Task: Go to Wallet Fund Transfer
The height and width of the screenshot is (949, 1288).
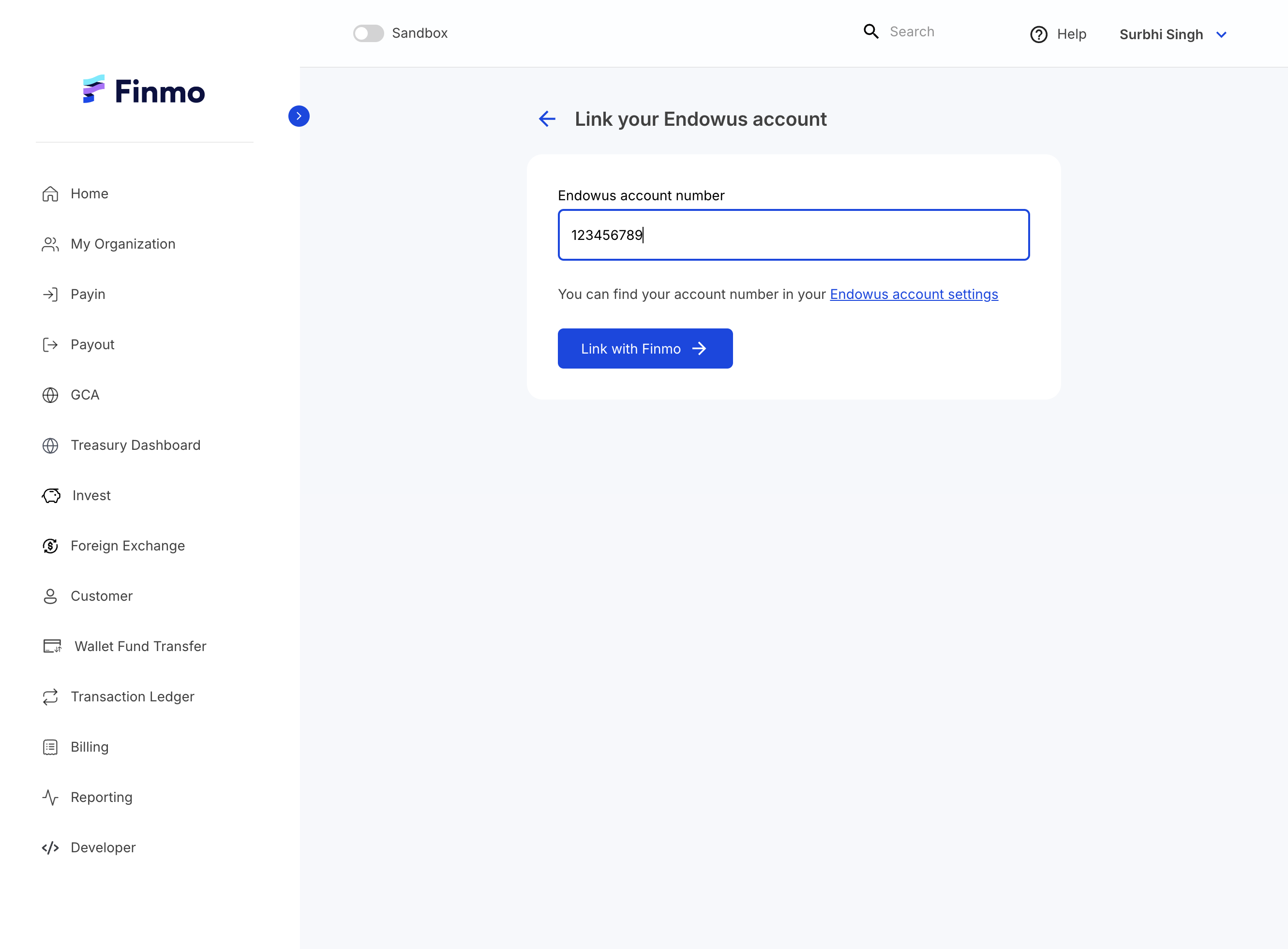Action: pyautogui.click(x=140, y=647)
